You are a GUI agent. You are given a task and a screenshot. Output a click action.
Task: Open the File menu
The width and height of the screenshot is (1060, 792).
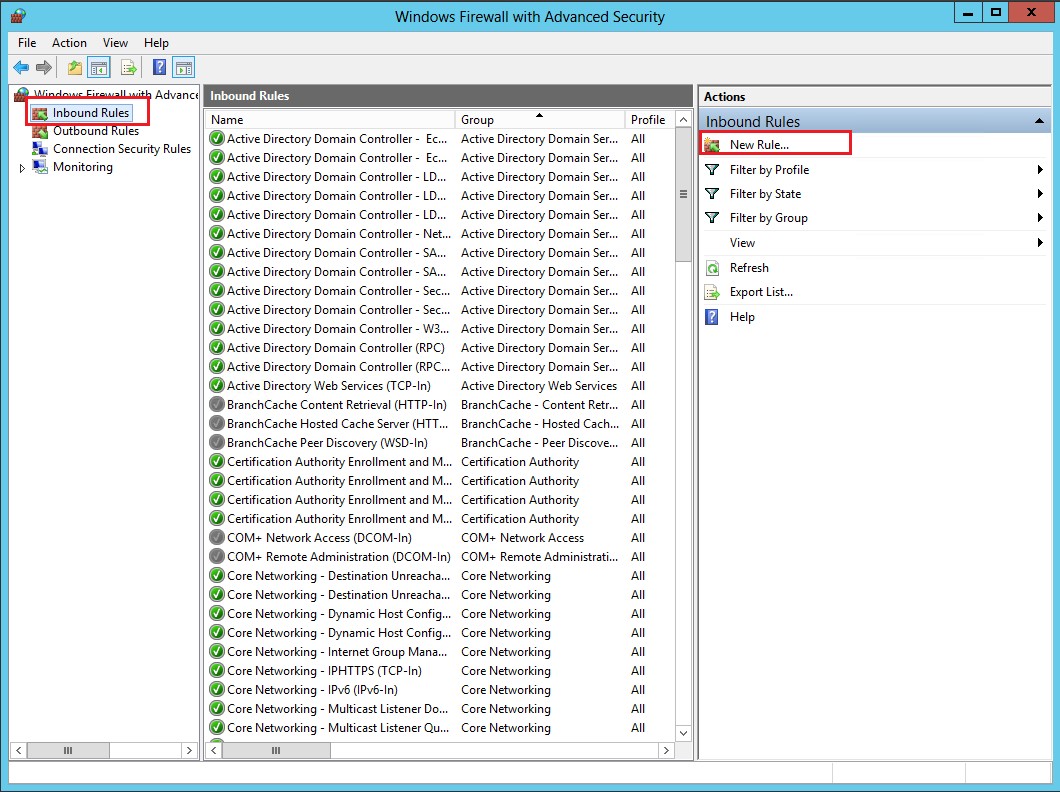27,43
